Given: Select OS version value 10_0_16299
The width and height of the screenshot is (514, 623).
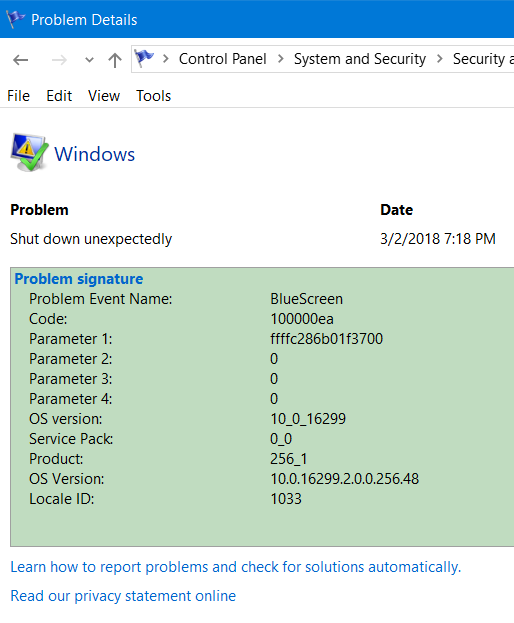Looking at the screenshot, I should 308,419.
